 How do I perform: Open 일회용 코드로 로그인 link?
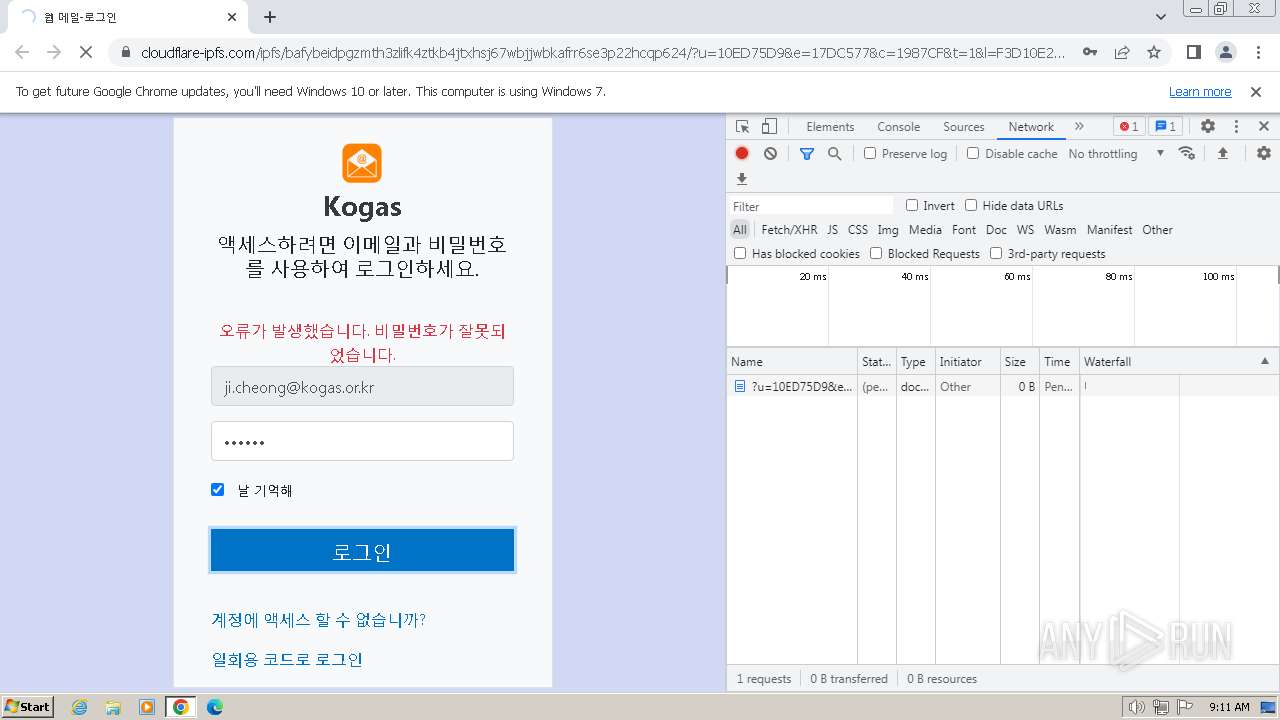point(287,660)
